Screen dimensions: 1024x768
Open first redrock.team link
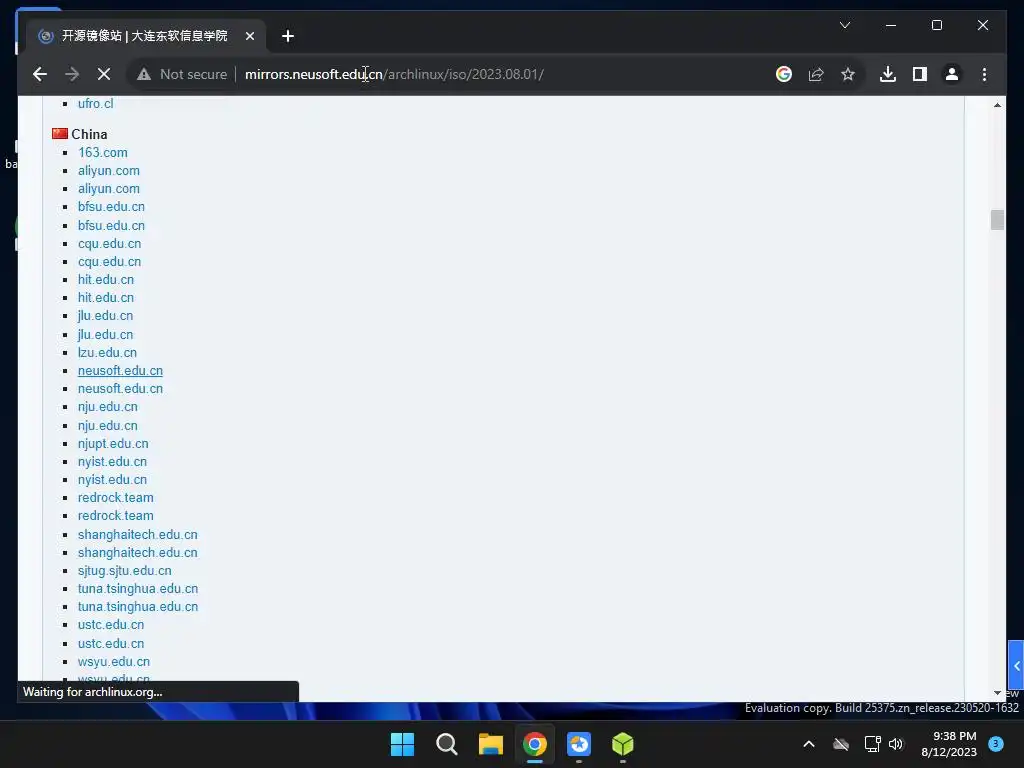click(x=116, y=498)
